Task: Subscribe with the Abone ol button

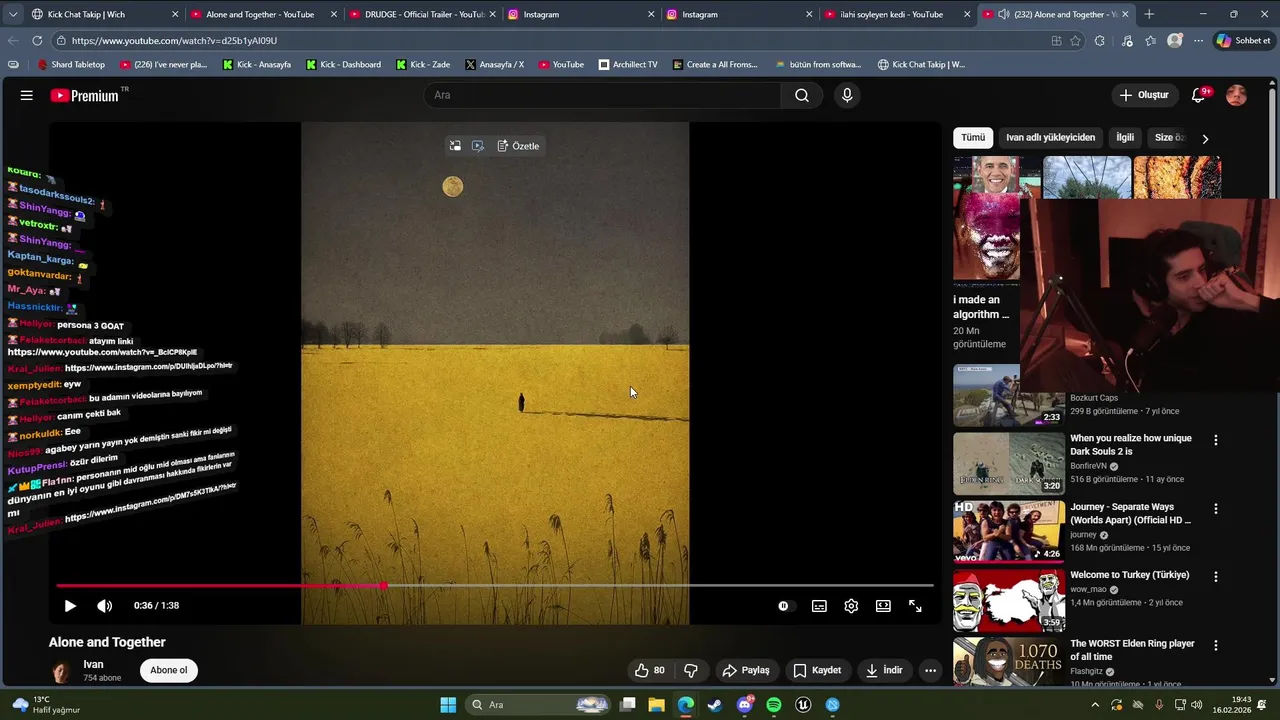Action: pyautogui.click(x=169, y=670)
